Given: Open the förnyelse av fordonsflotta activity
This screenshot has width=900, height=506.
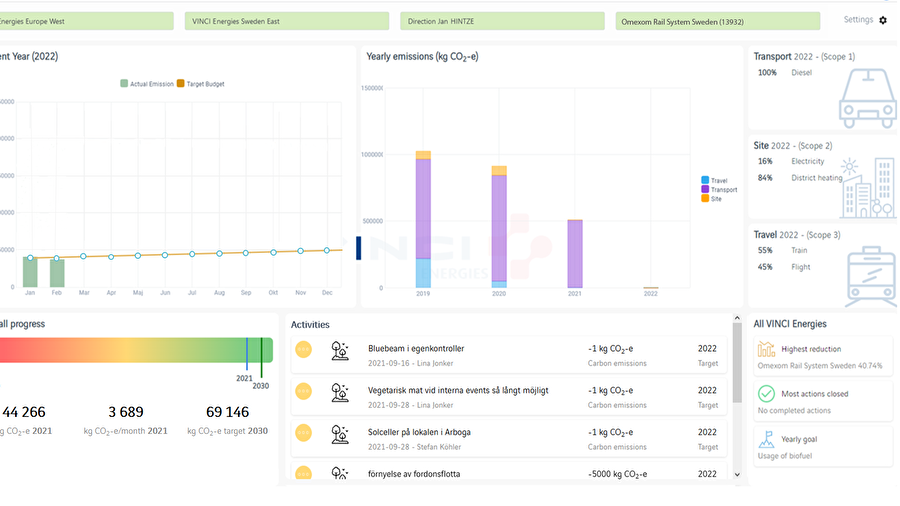Looking at the screenshot, I should click(x=509, y=472).
